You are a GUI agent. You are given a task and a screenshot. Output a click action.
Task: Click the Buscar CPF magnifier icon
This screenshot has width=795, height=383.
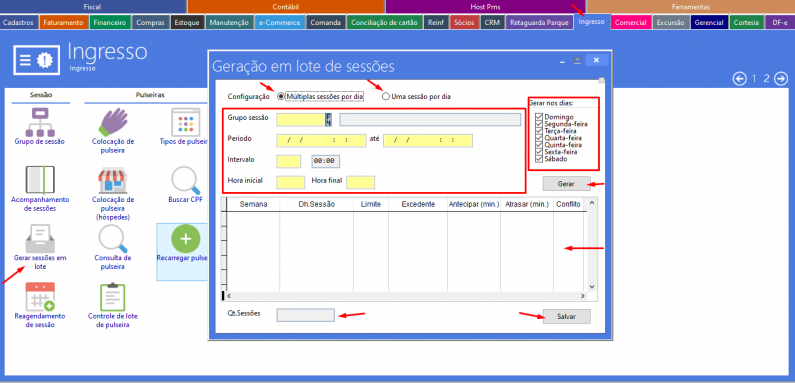186,180
